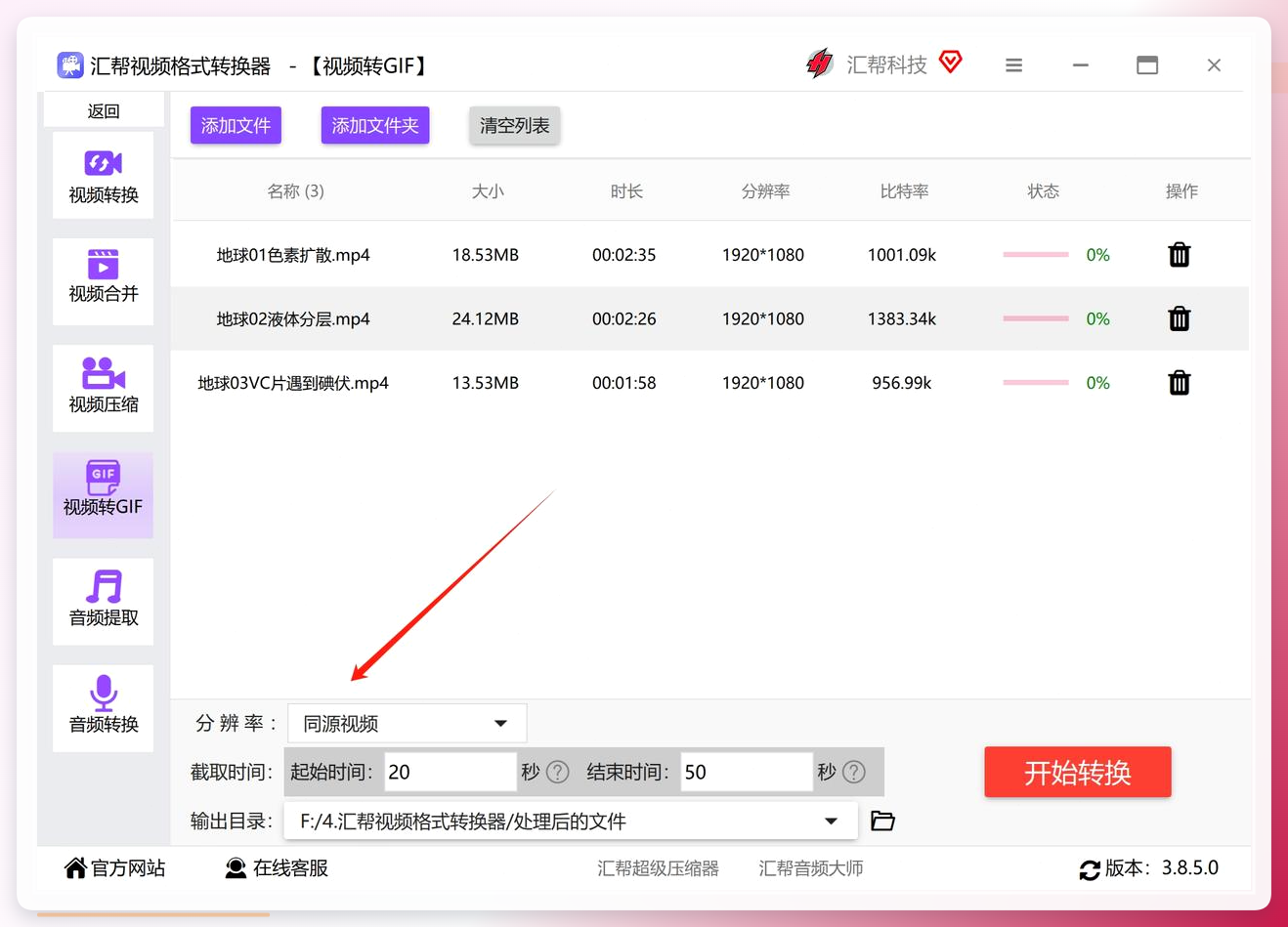The width and height of the screenshot is (1288, 927).
Task: Delete 地球02液体分层.mp4 with trash icon
Action: [x=1180, y=318]
